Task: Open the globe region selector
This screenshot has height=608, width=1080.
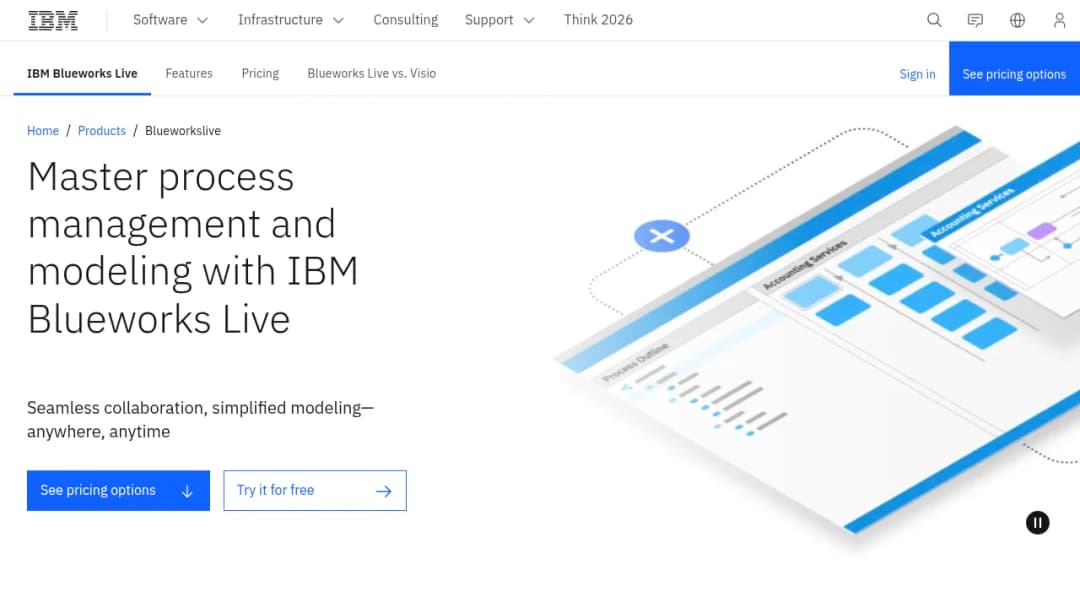Action: tap(1017, 20)
